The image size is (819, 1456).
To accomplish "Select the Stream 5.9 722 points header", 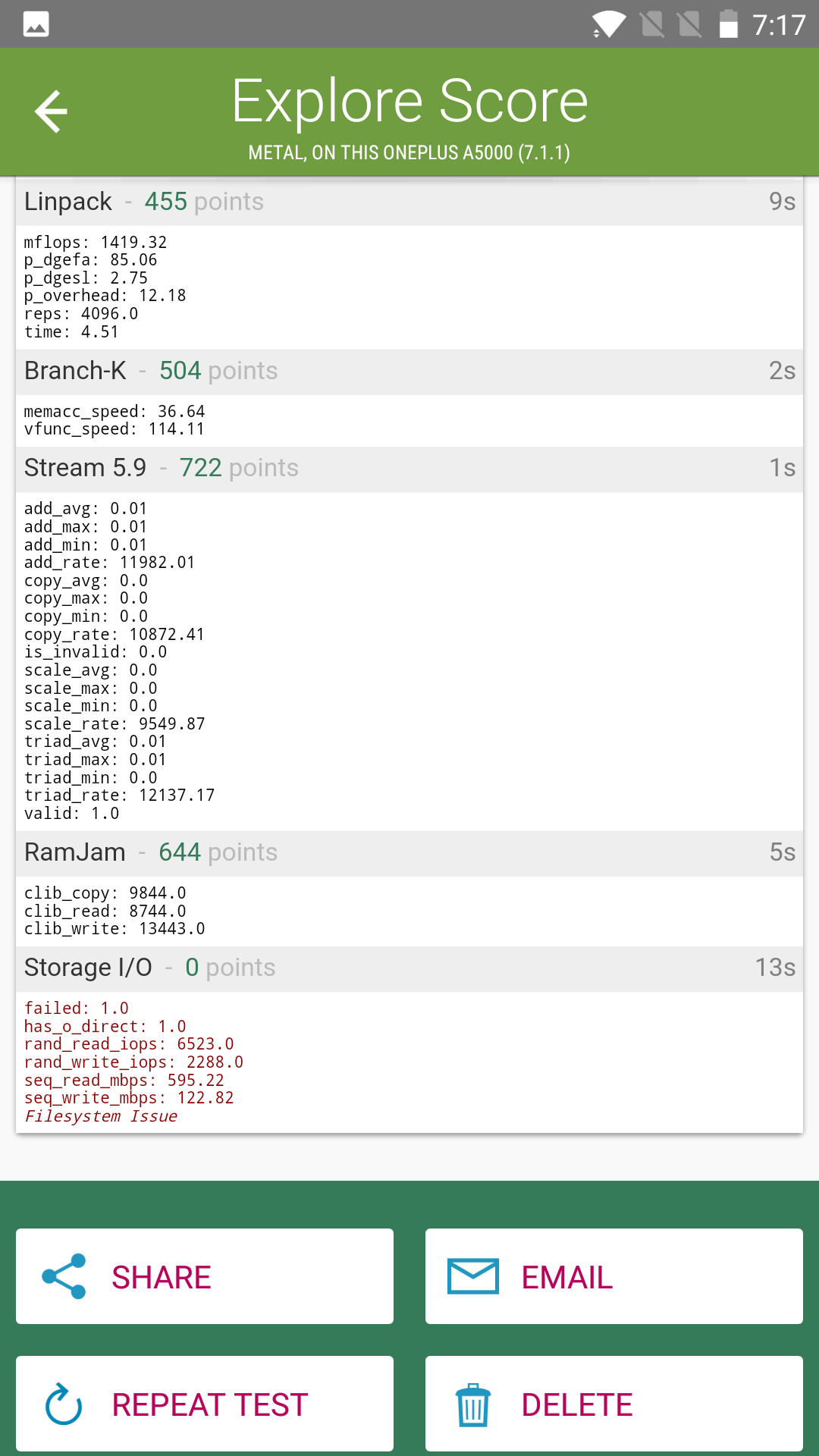I will (409, 468).
